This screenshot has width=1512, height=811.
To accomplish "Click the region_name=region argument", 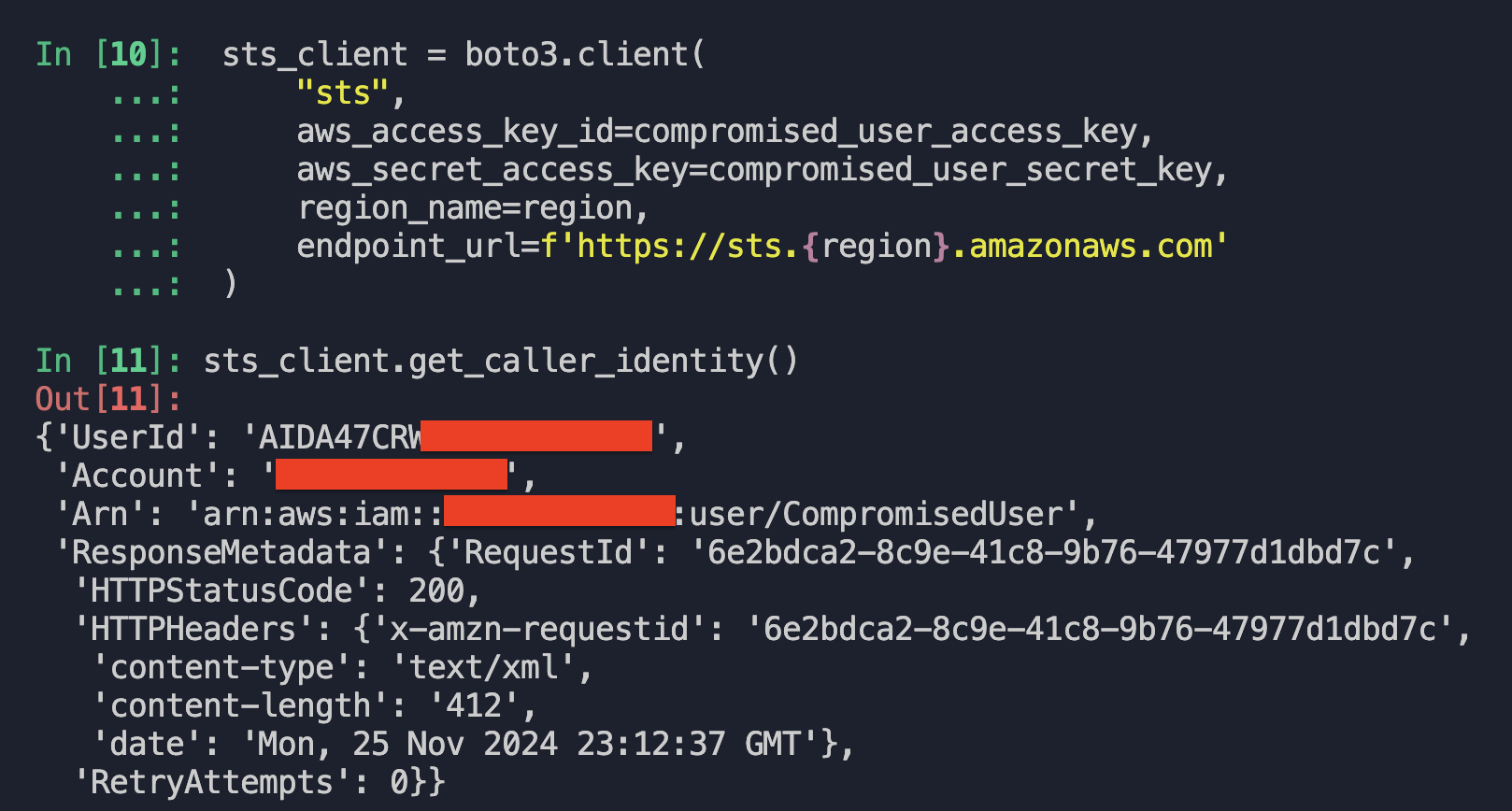I will pos(472,208).
